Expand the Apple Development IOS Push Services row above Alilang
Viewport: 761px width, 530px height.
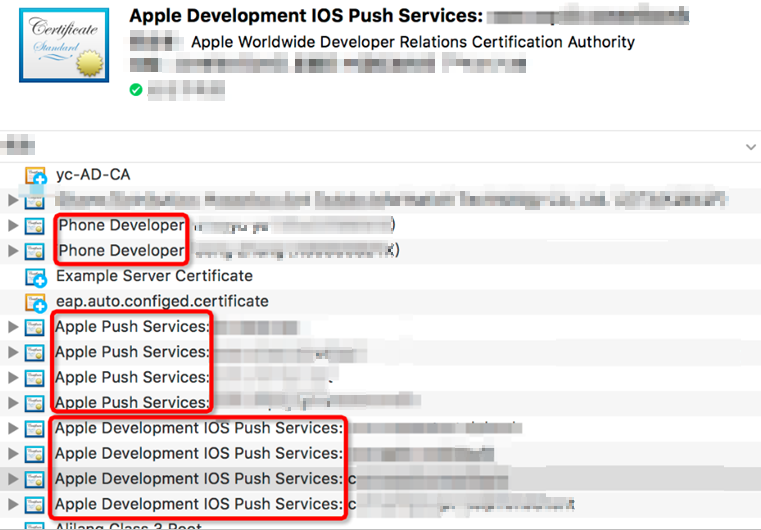coord(13,504)
